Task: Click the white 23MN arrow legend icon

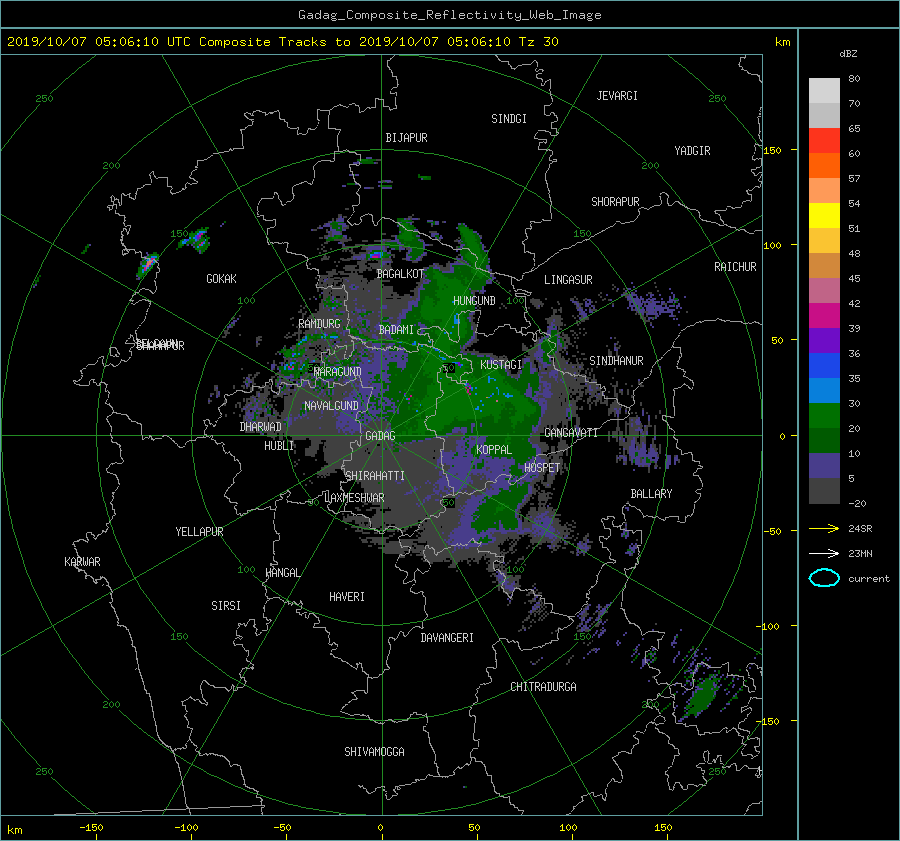Action: (x=824, y=553)
